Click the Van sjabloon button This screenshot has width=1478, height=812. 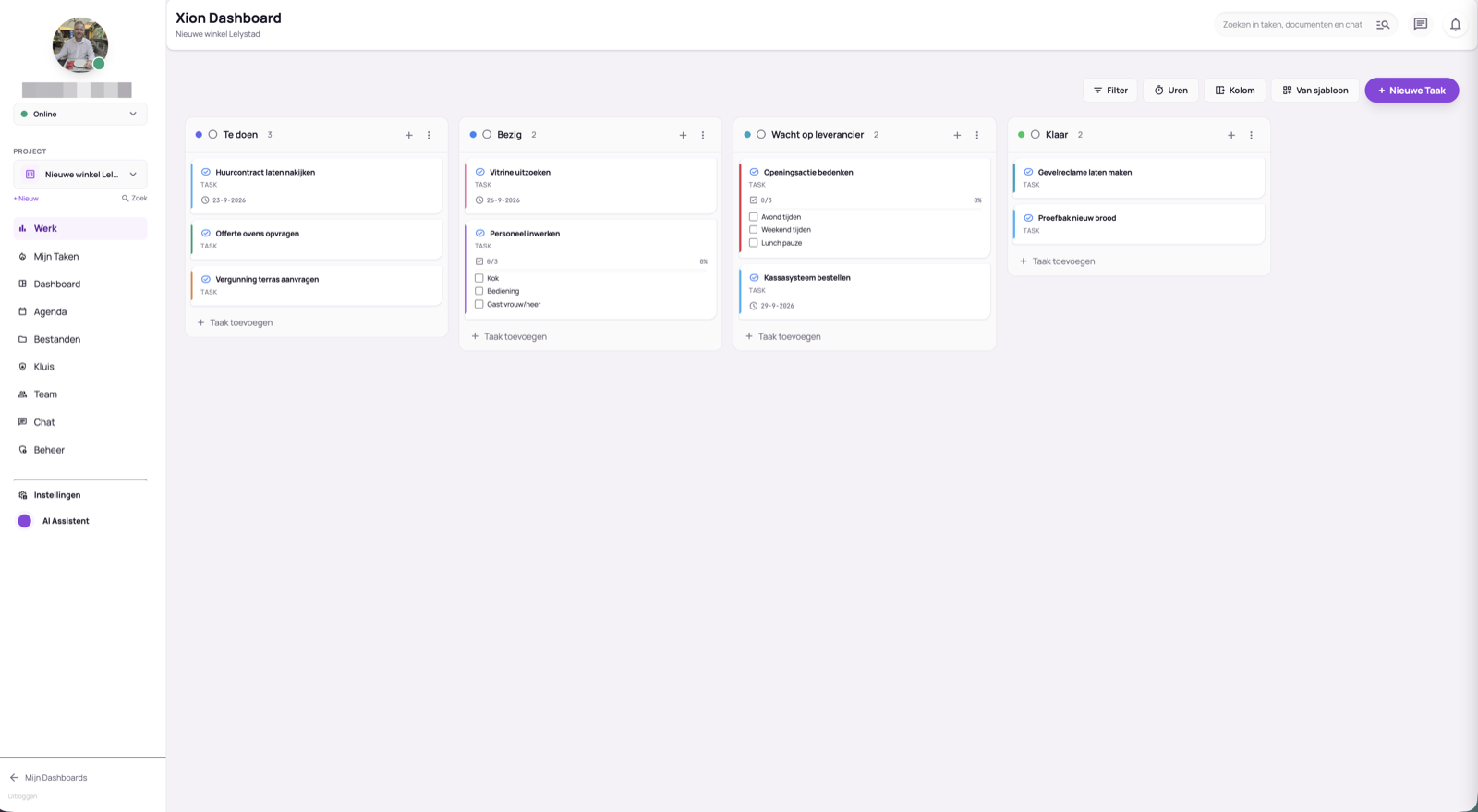click(1315, 91)
